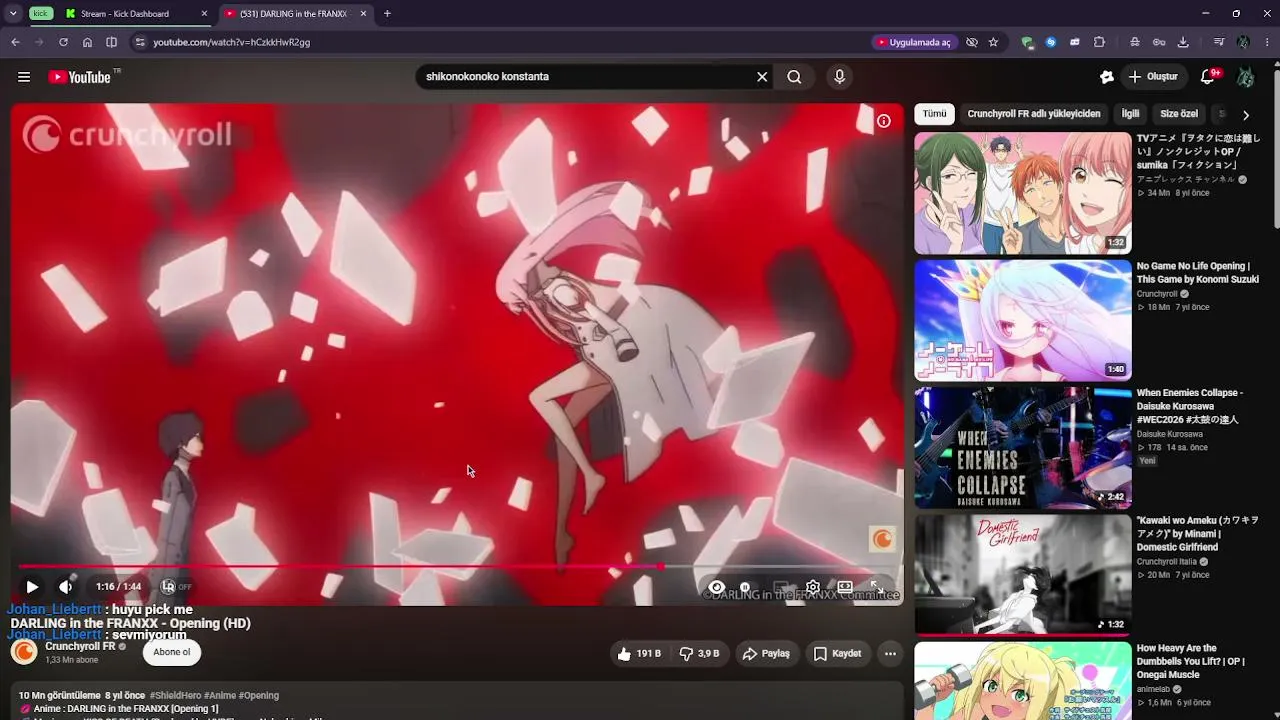This screenshot has width=1280, height=720.
Task: Open the Shazam extension icon
Action: pos(1050,42)
